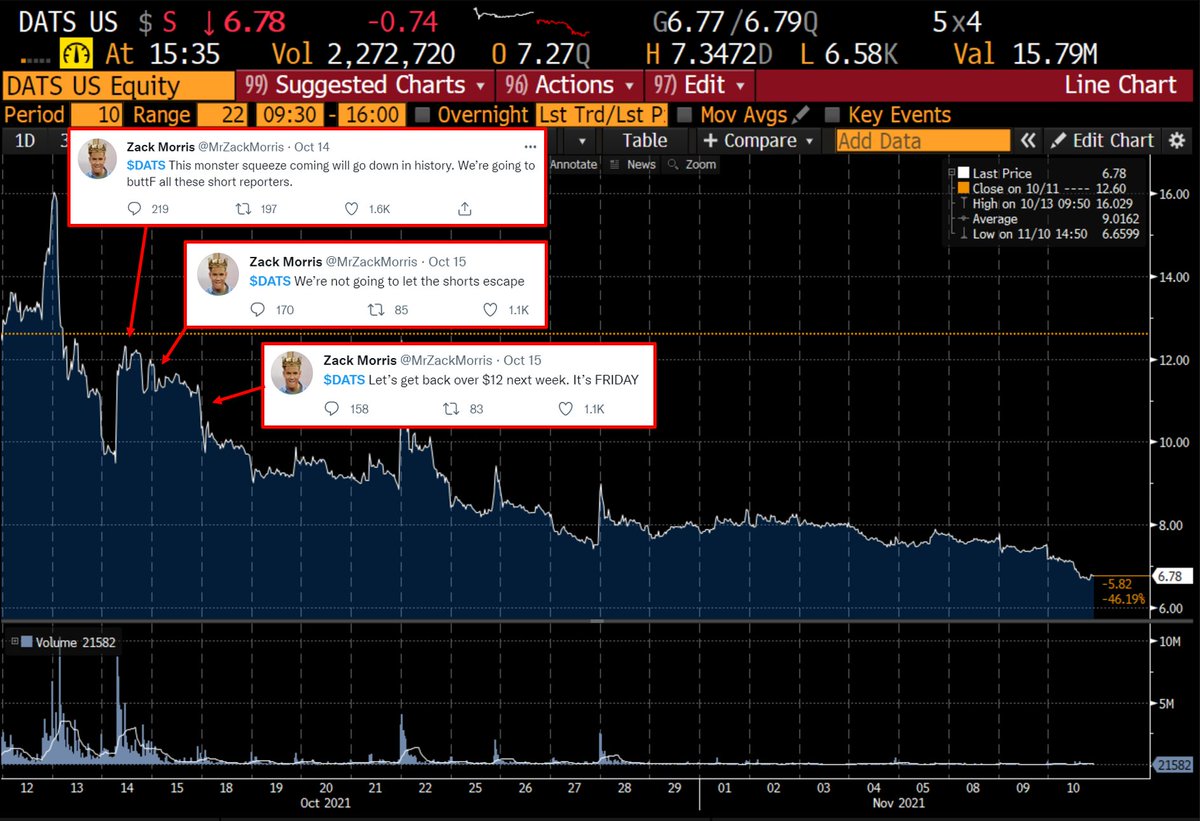Click the 16:00 end time field
This screenshot has width=1200, height=821.
pos(372,115)
